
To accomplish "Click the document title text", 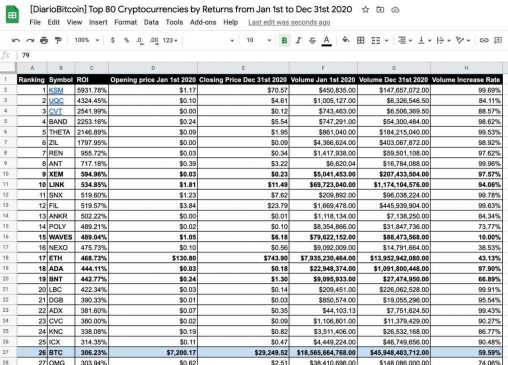I will click(x=191, y=9).
